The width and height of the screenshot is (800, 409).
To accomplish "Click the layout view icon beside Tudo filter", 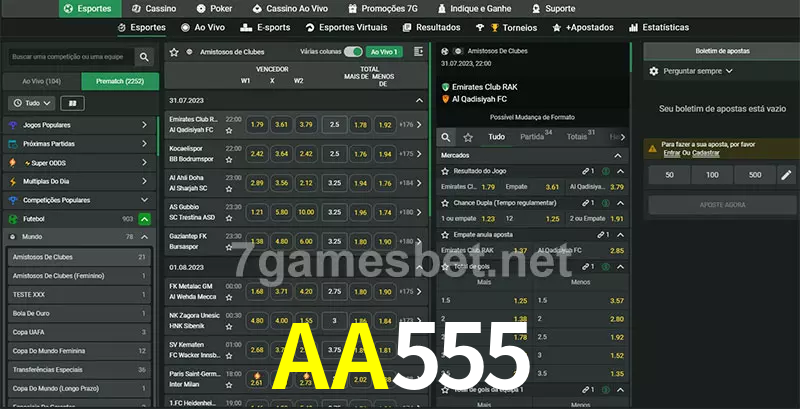I will pyautogui.click(x=72, y=103).
